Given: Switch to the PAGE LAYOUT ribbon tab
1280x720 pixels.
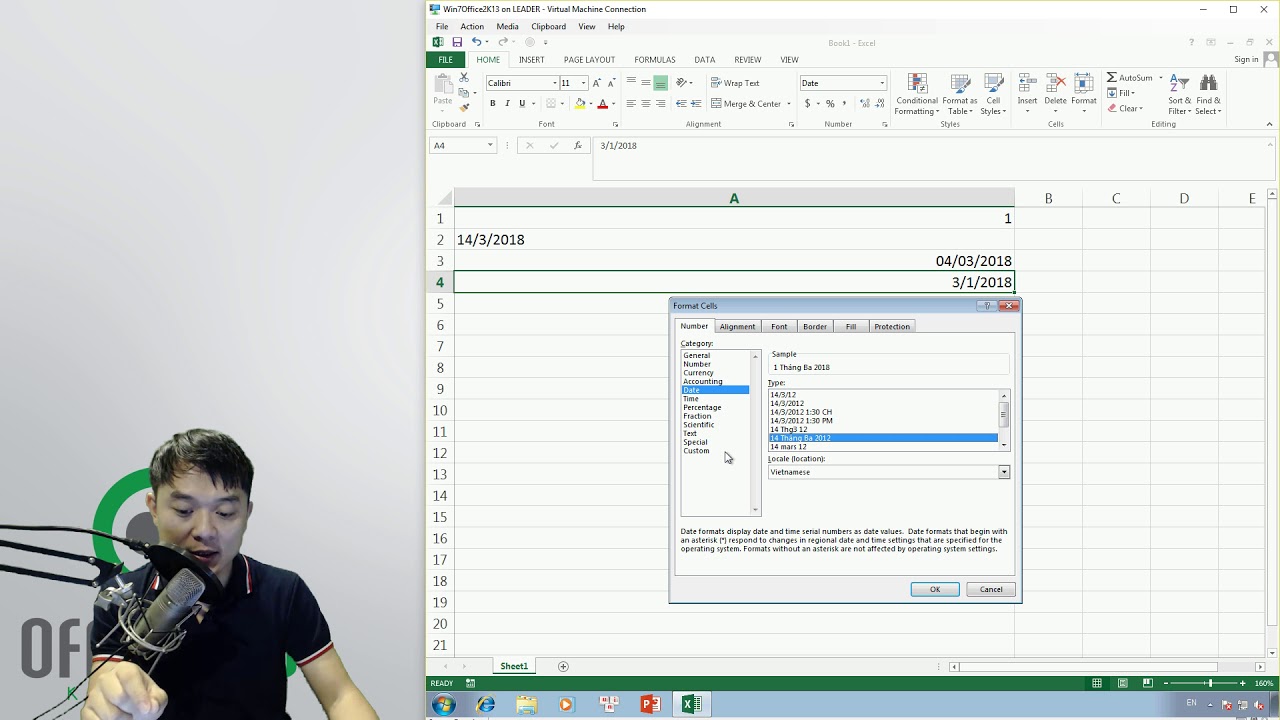Looking at the screenshot, I should tap(589, 60).
